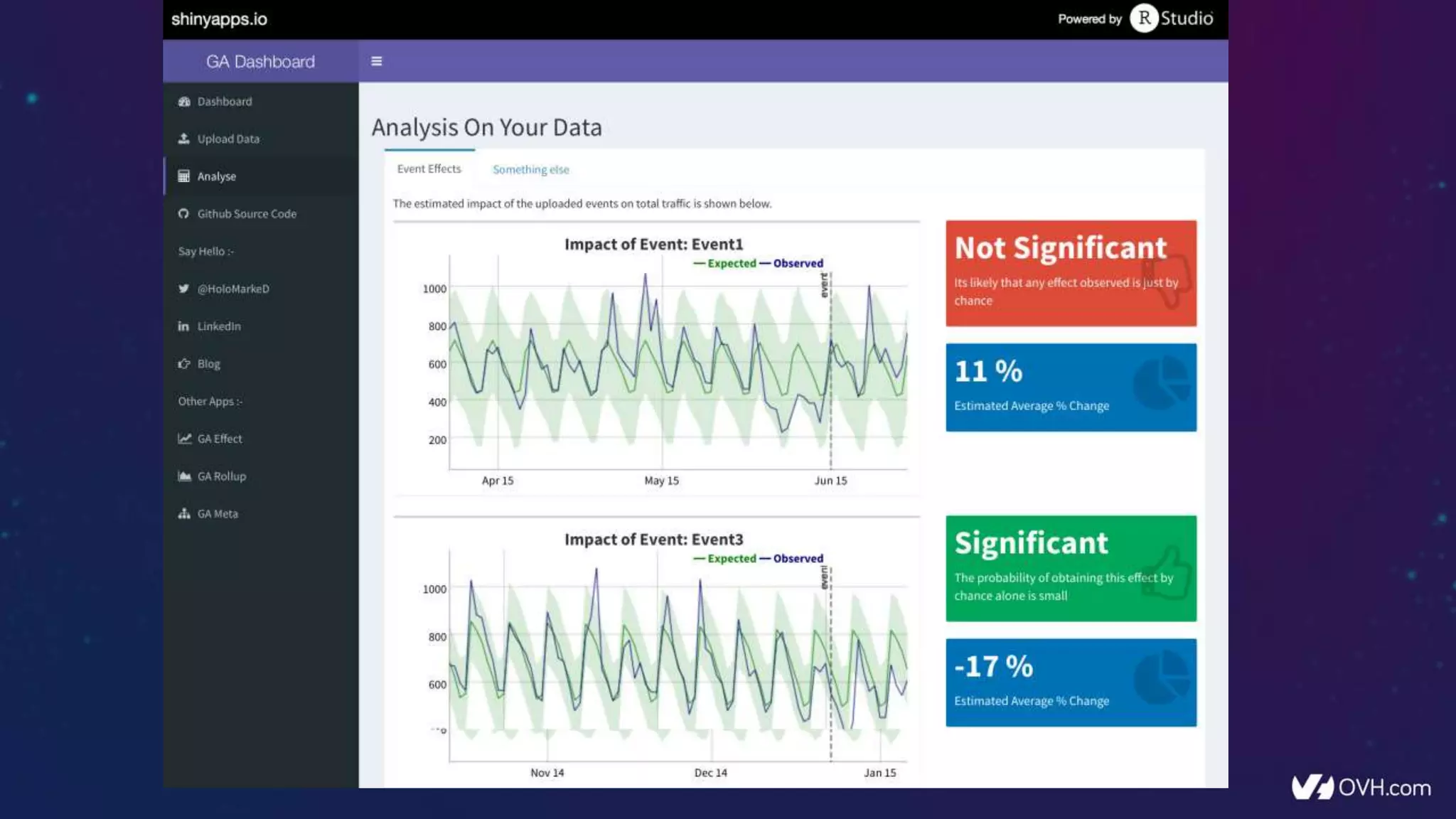Click the GA Meta sitemap icon

point(184,514)
